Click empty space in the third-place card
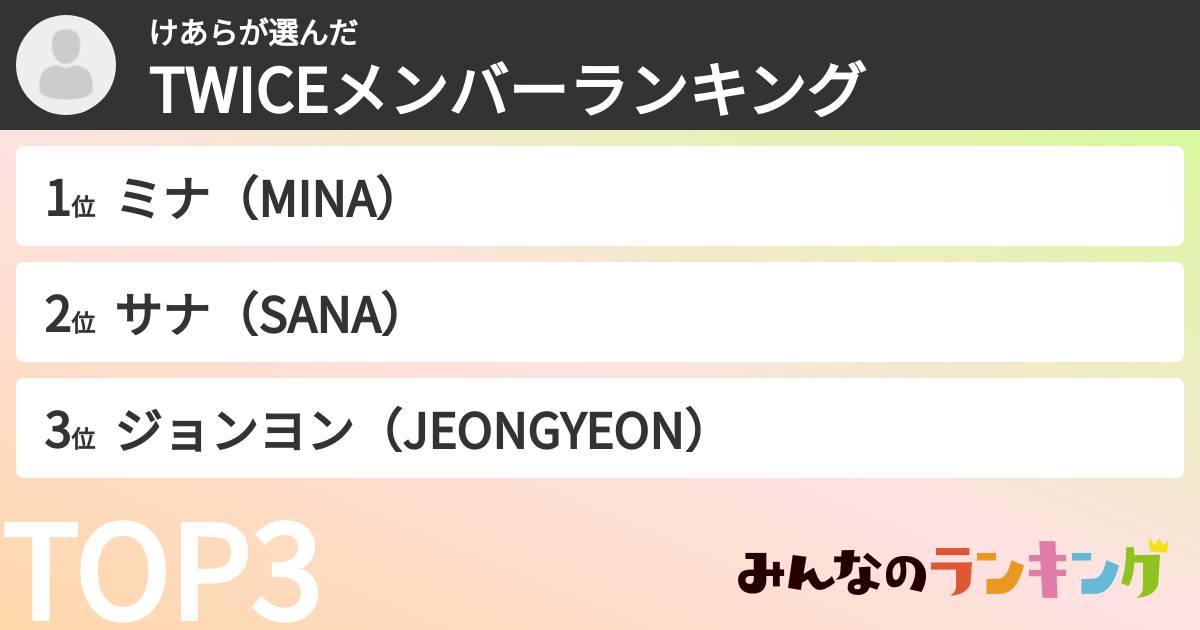Viewport: 1200px width, 630px height. [950, 429]
